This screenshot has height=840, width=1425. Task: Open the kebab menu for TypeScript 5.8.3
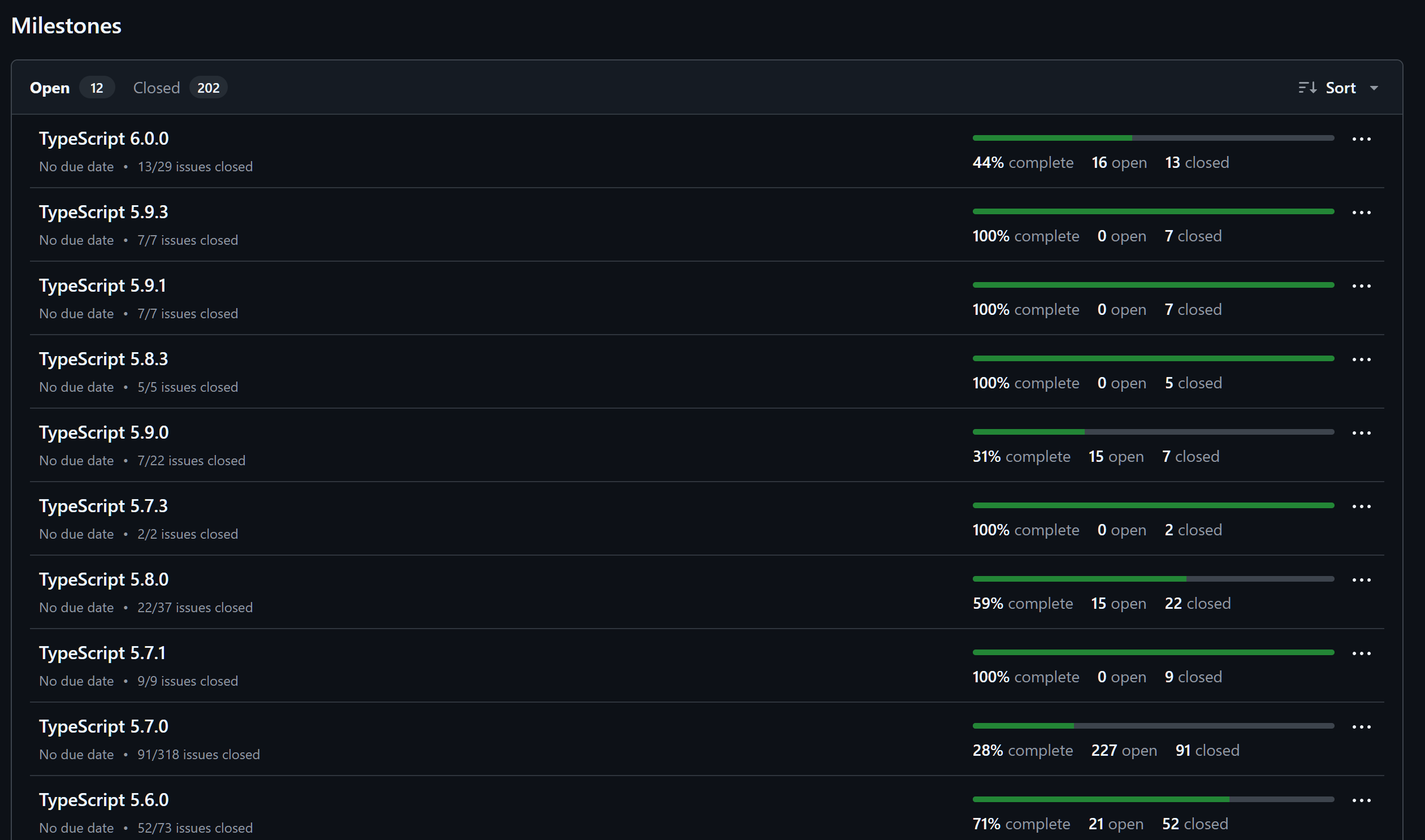1362,359
